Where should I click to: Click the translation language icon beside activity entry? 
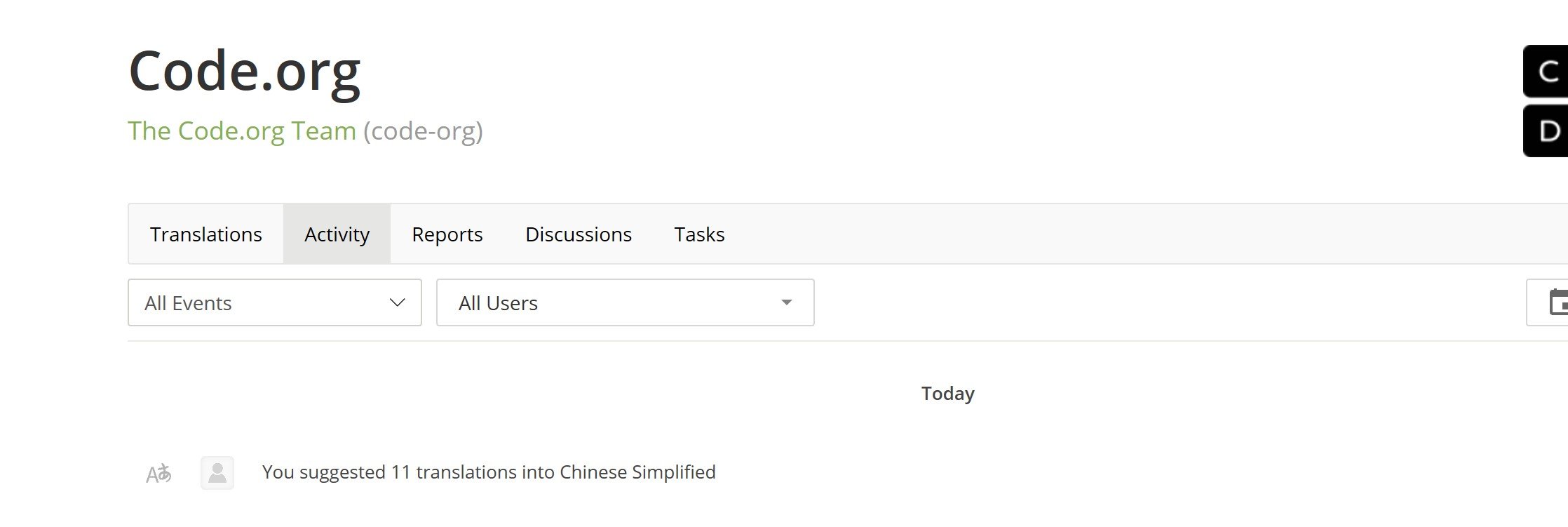tap(158, 474)
